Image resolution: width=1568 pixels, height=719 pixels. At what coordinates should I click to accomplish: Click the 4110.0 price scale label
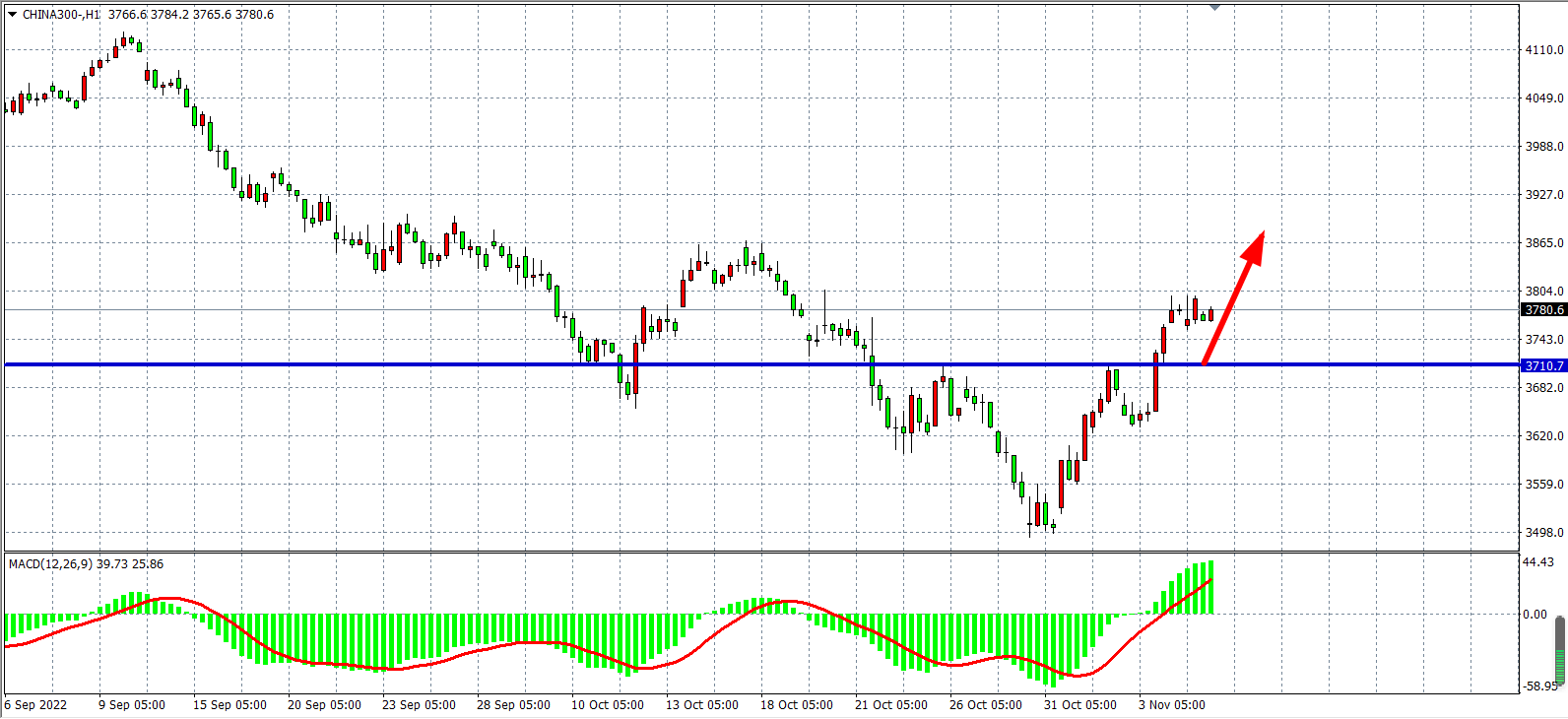click(x=1543, y=50)
